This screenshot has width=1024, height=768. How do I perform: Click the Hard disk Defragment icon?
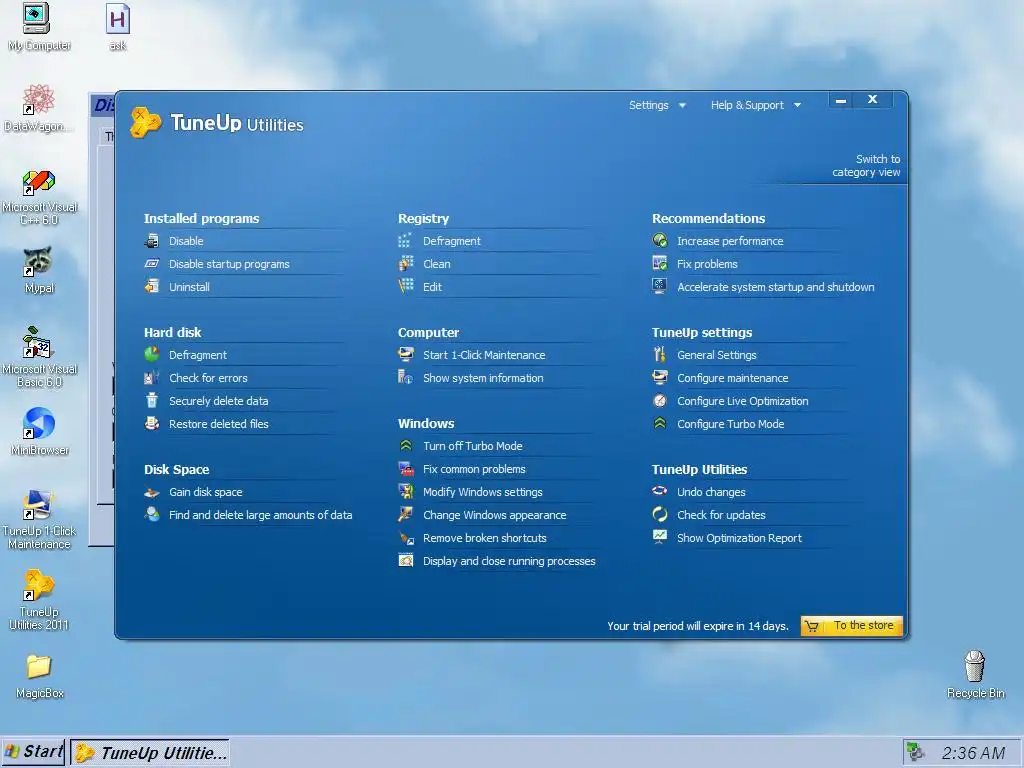point(152,355)
